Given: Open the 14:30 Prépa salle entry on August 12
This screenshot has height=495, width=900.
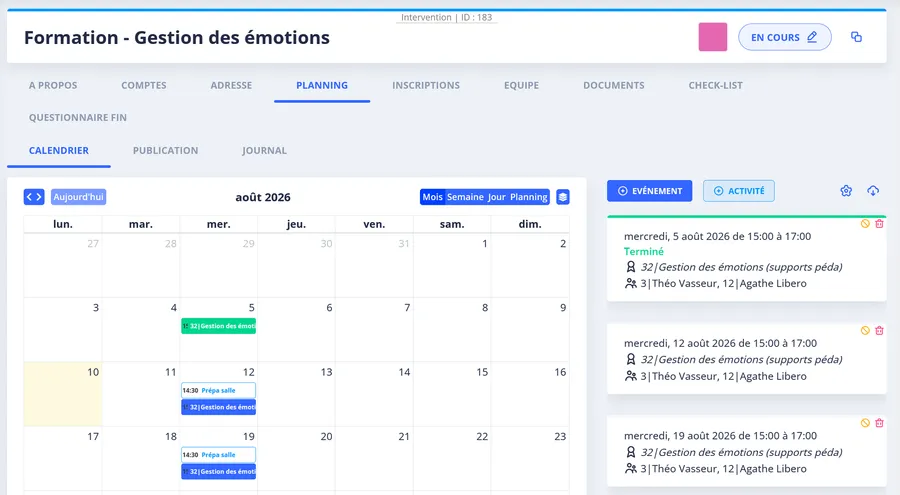Looking at the screenshot, I should click(219, 390).
